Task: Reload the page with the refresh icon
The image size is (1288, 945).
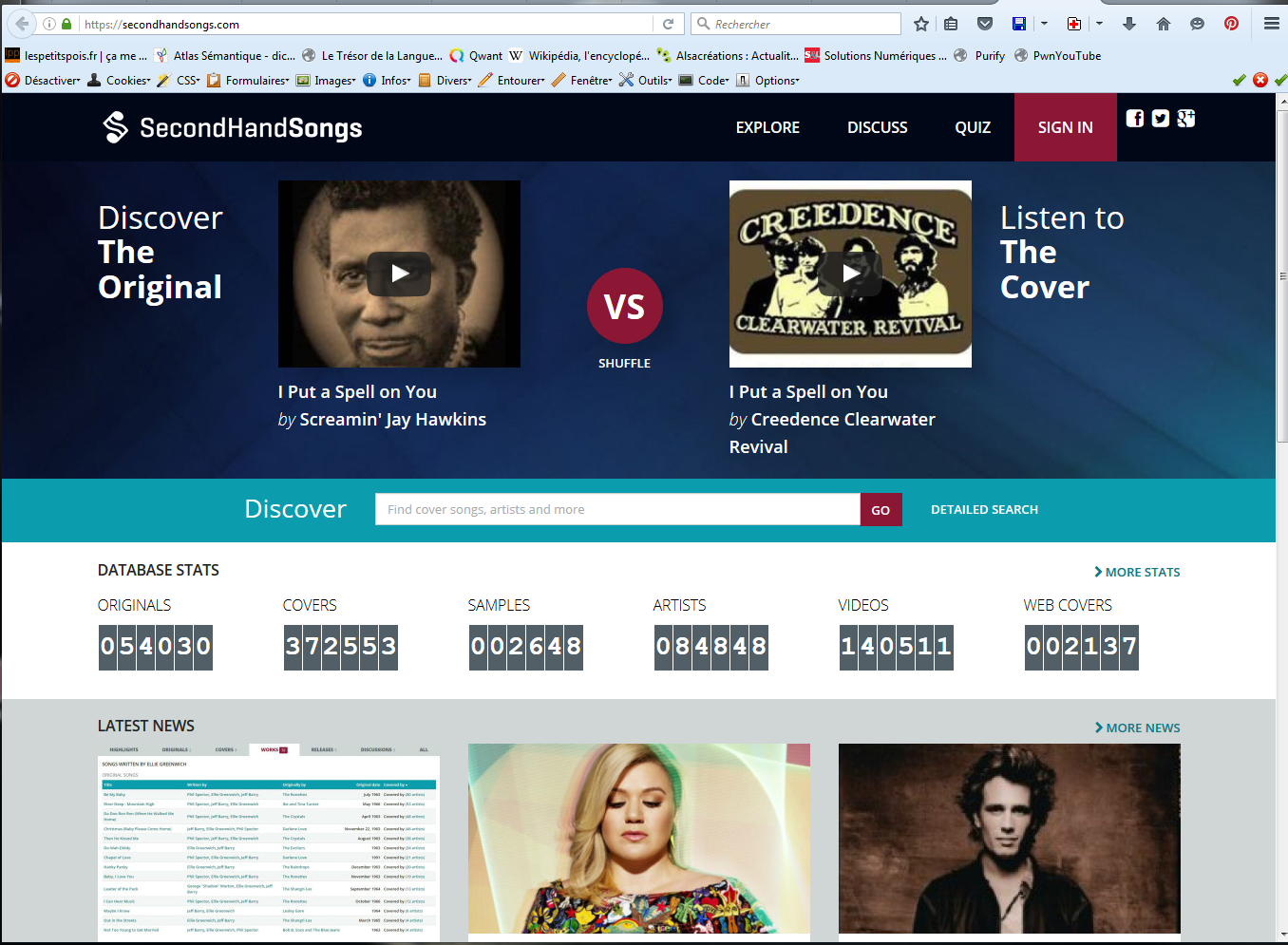Action: coord(668,24)
